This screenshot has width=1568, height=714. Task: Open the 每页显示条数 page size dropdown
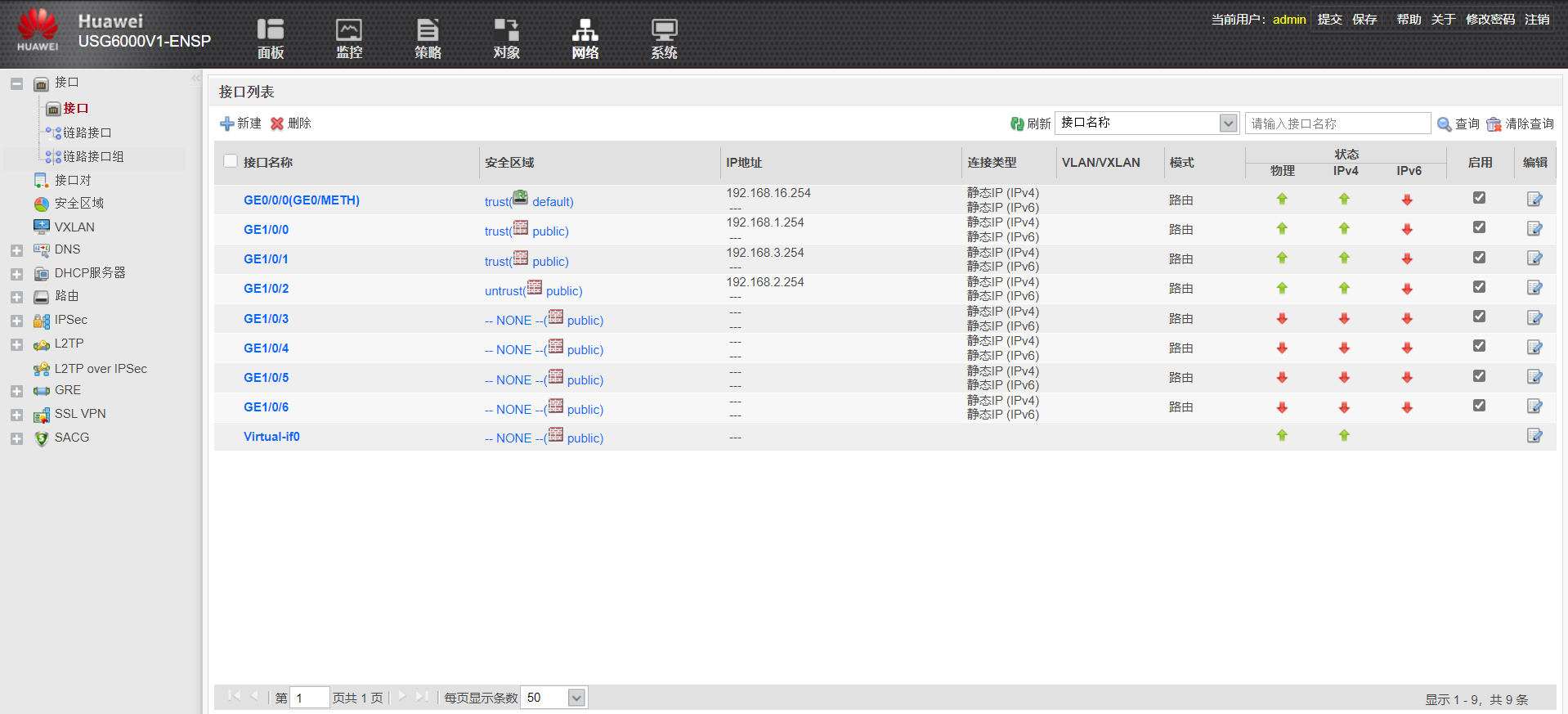tap(553, 698)
